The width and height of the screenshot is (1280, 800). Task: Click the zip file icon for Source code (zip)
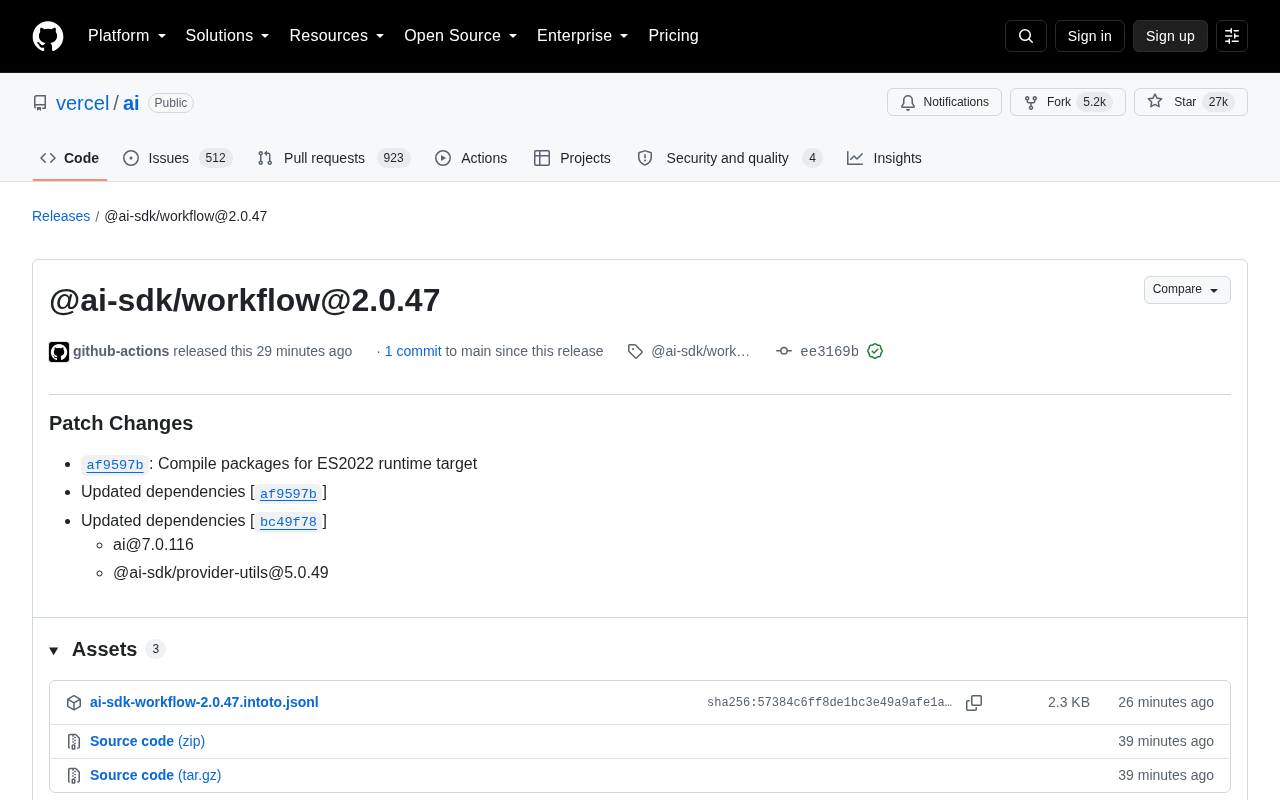[74, 742]
